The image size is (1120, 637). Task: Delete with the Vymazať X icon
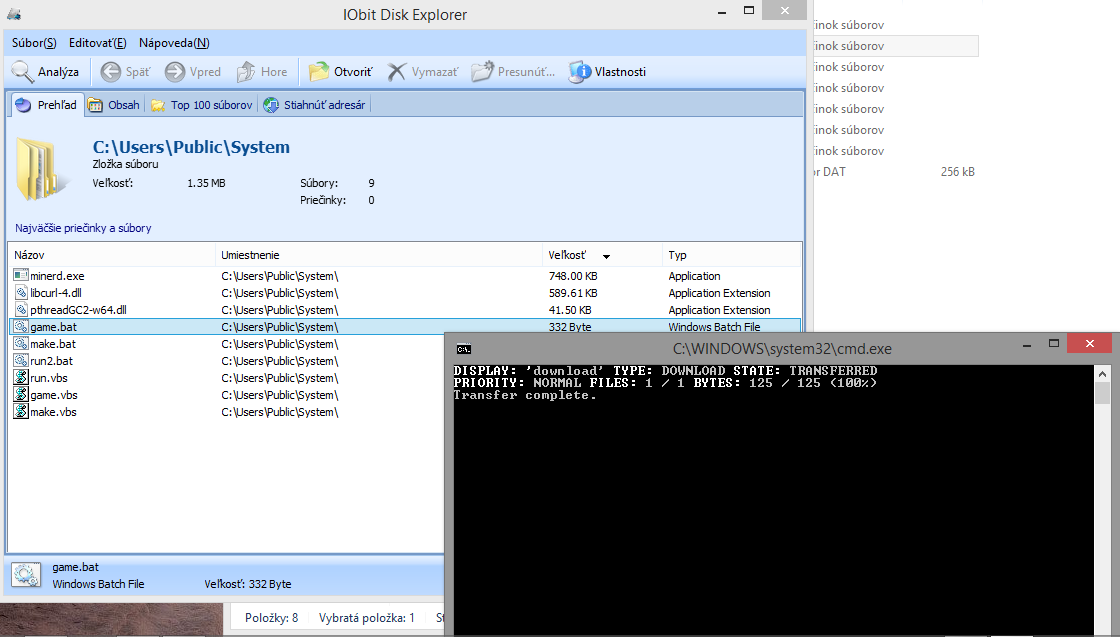click(x=397, y=71)
